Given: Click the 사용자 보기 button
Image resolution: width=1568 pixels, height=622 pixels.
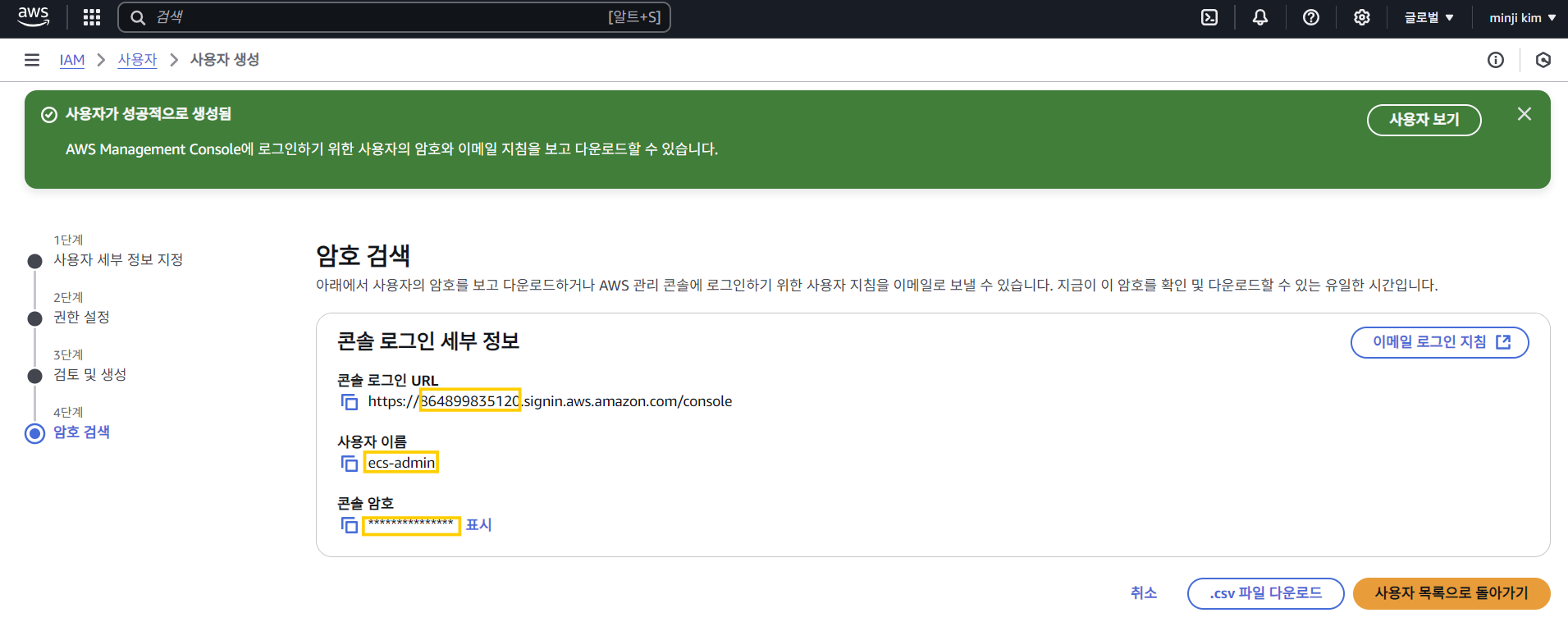Looking at the screenshot, I should [1424, 120].
